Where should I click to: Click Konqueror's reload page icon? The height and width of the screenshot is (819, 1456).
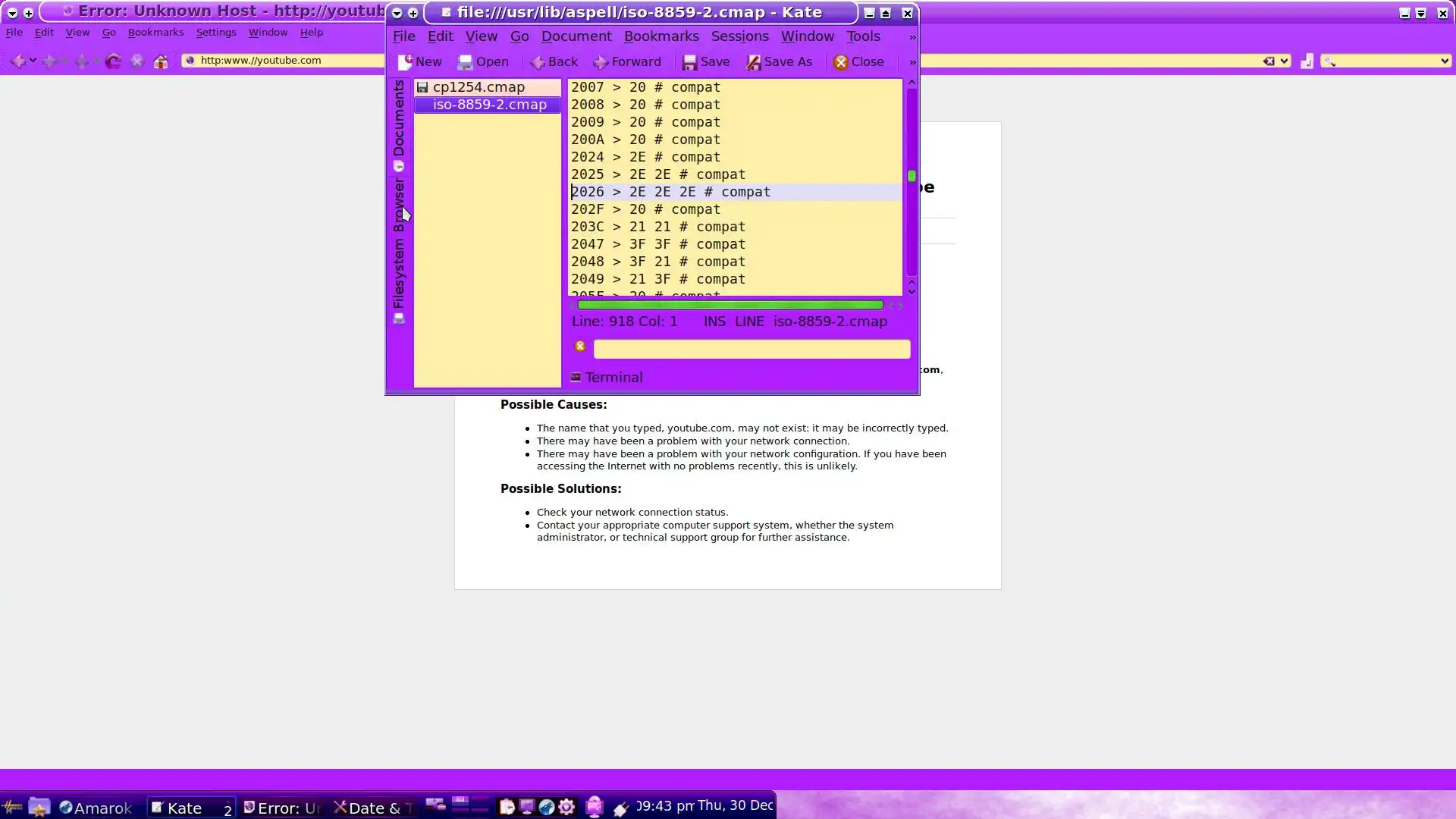pos(113,61)
